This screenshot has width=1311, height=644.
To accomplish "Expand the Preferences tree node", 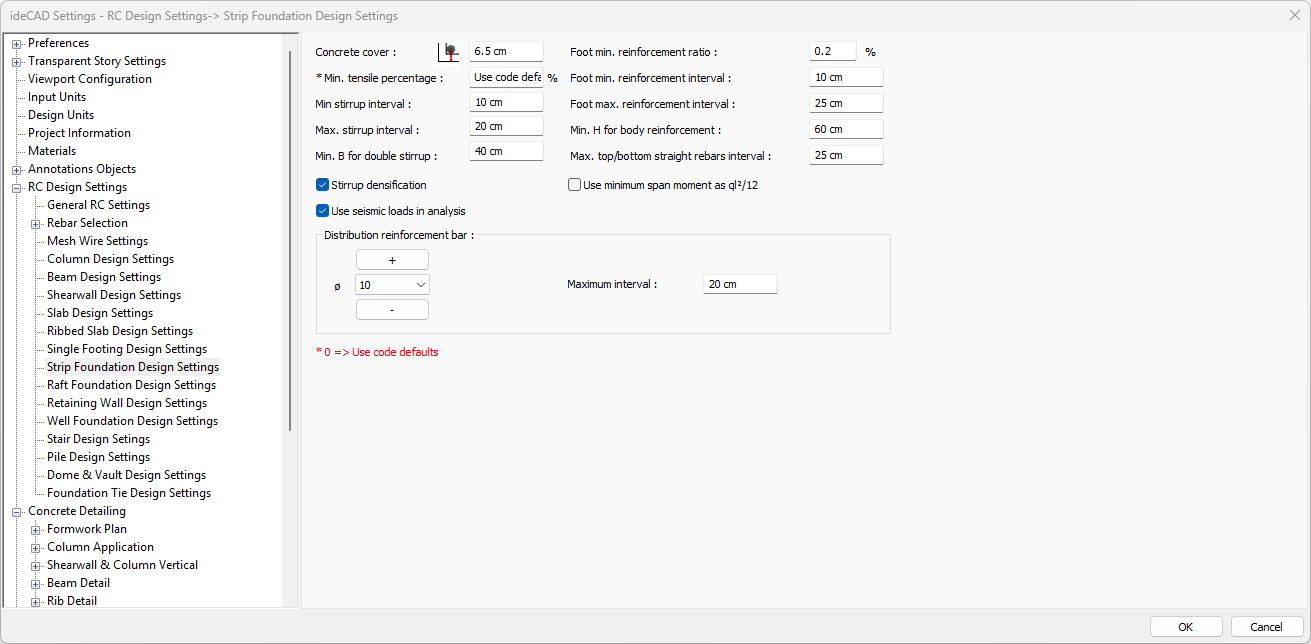I will click(17, 43).
